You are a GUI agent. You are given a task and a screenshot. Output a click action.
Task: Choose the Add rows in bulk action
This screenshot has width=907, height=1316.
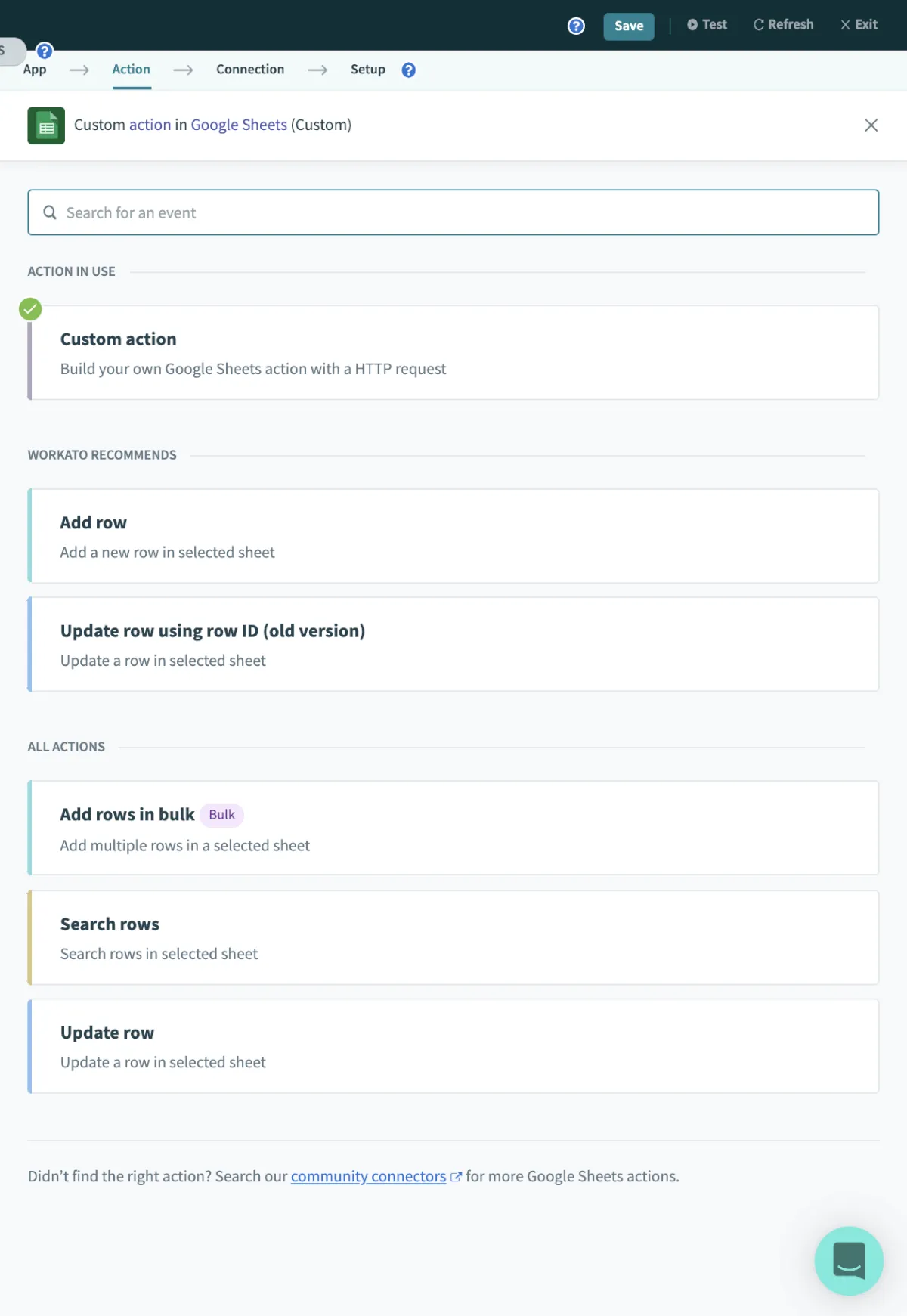[x=453, y=828]
